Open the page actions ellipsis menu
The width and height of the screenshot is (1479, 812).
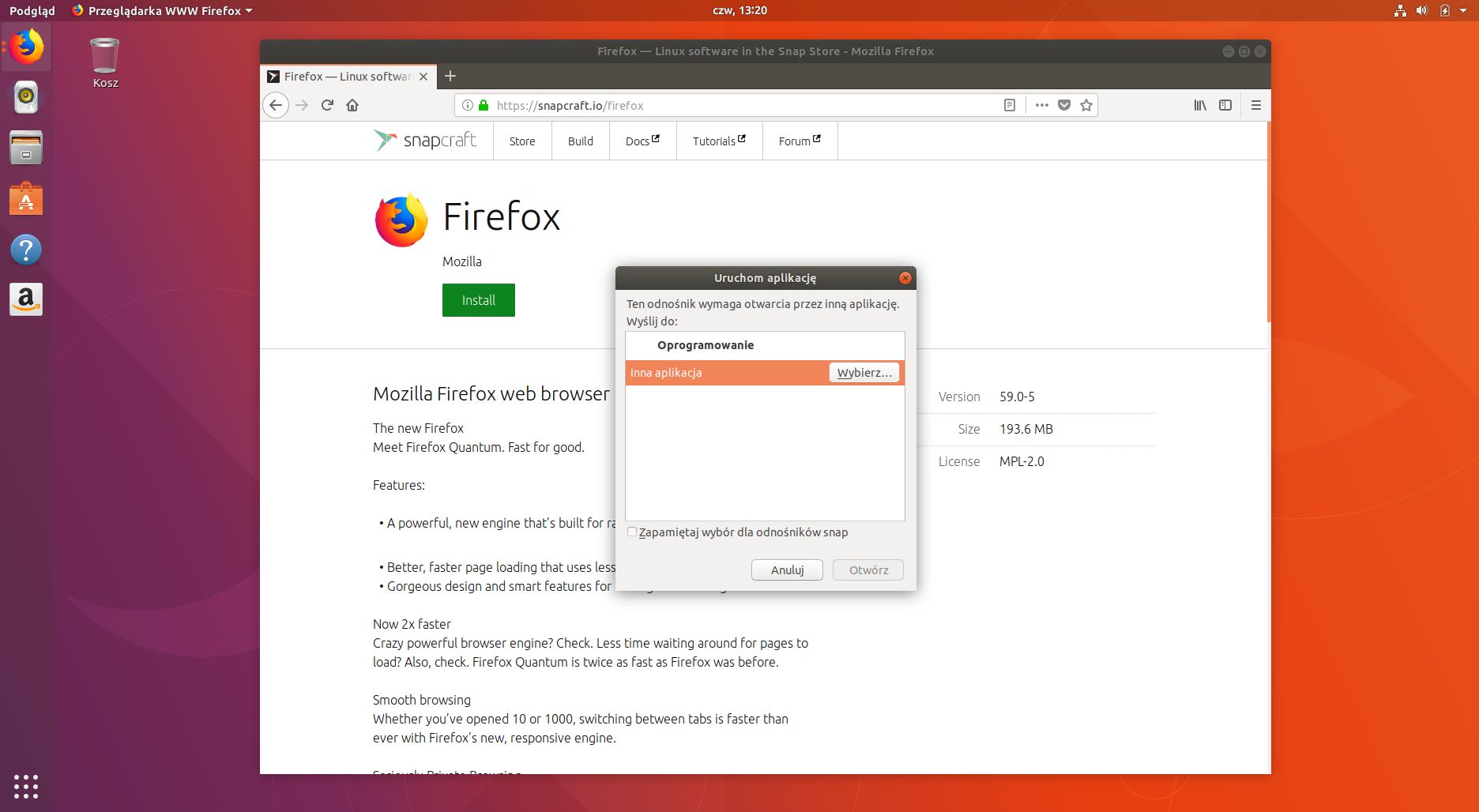[1041, 105]
